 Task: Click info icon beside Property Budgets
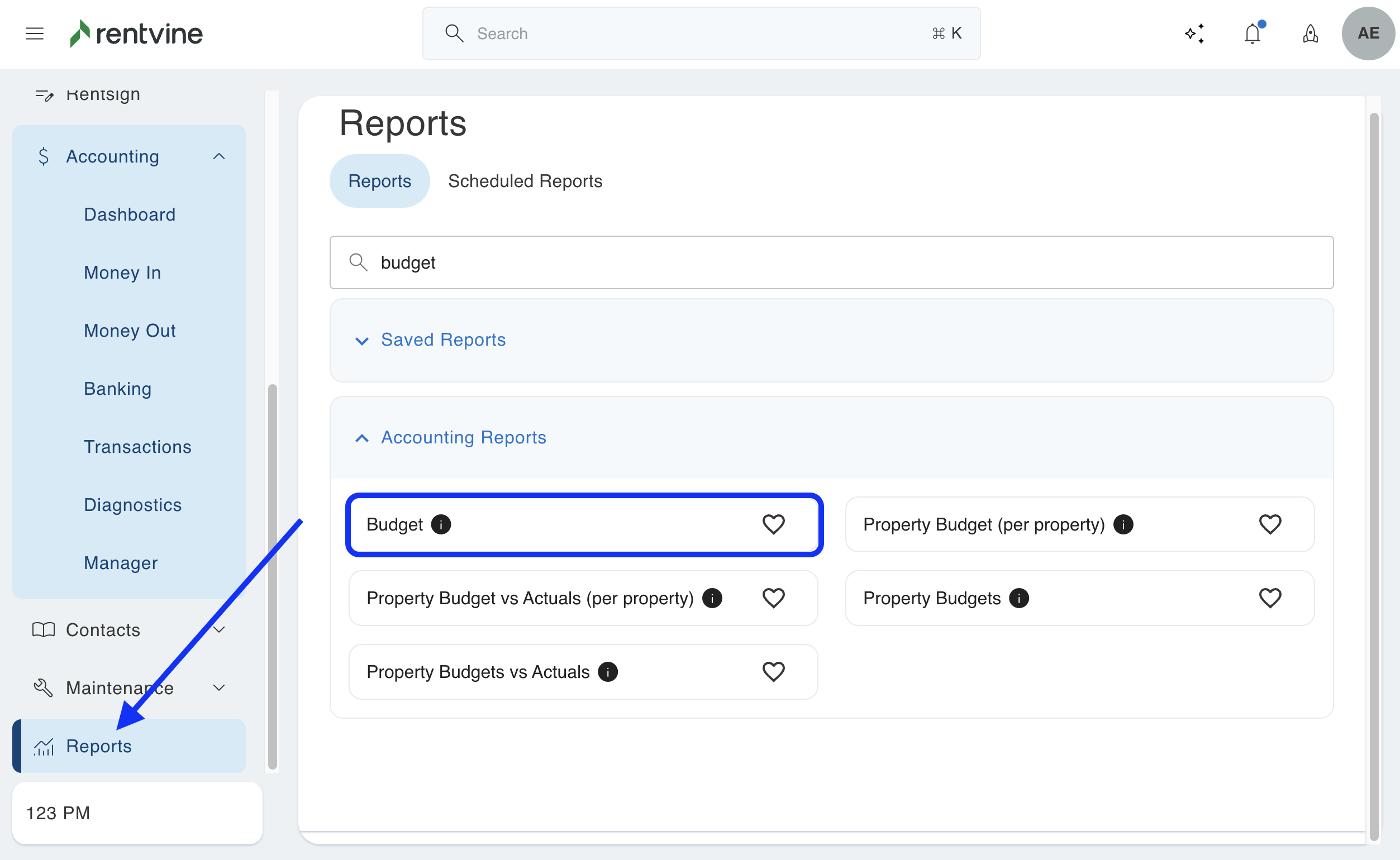[x=1019, y=598]
